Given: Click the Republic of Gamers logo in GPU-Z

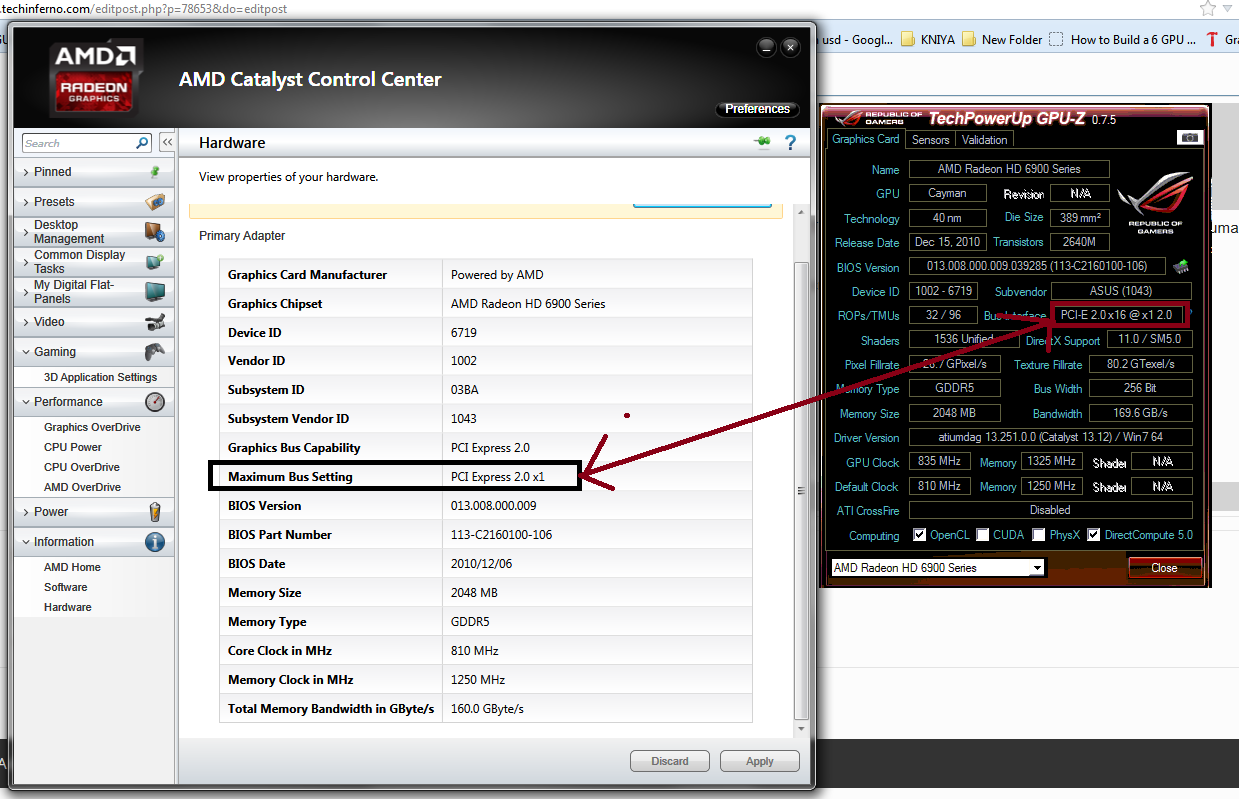Looking at the screenshot, I should (1155, 202).
